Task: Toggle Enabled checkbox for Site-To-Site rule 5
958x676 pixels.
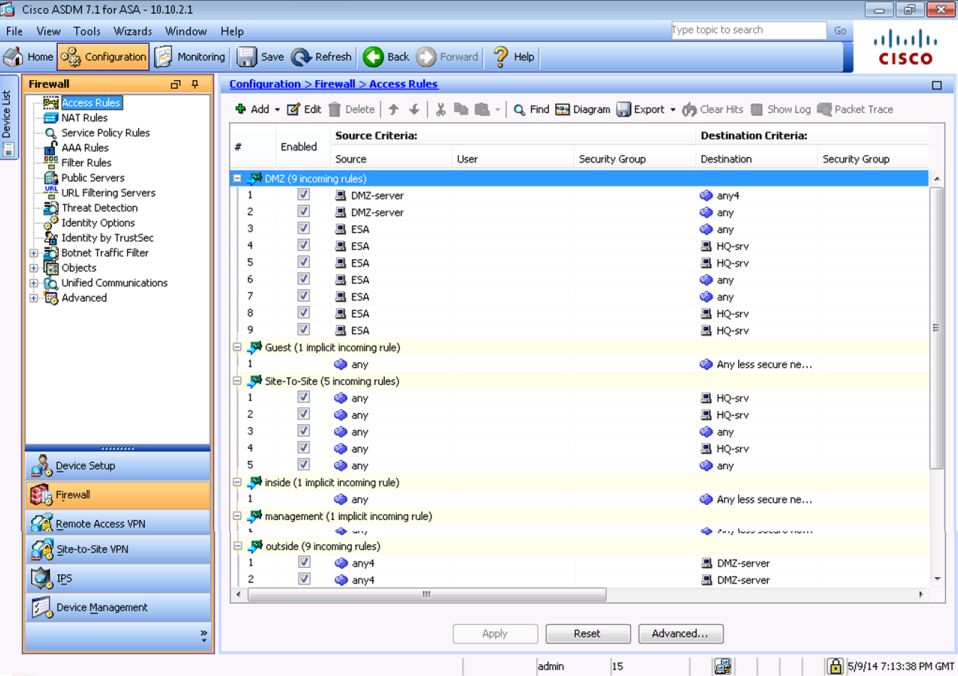Action: (x=304, y=465)
